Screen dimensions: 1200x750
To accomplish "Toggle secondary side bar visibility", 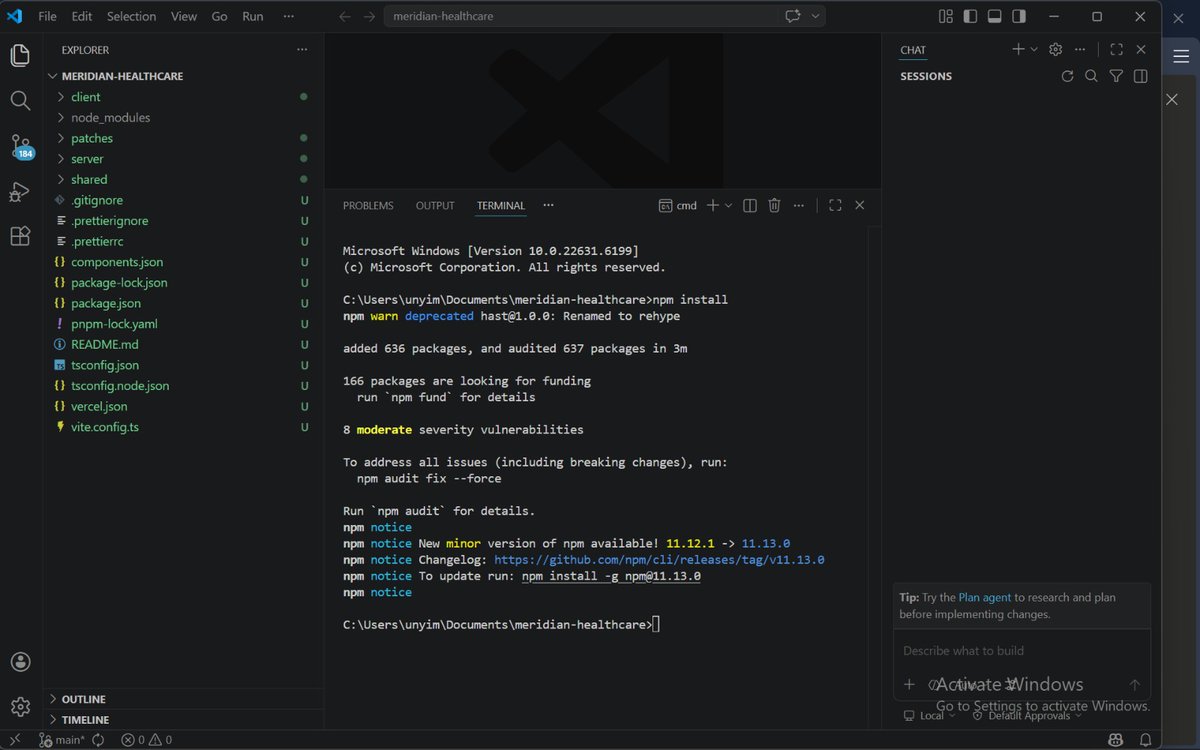I will pos(1019,16).
